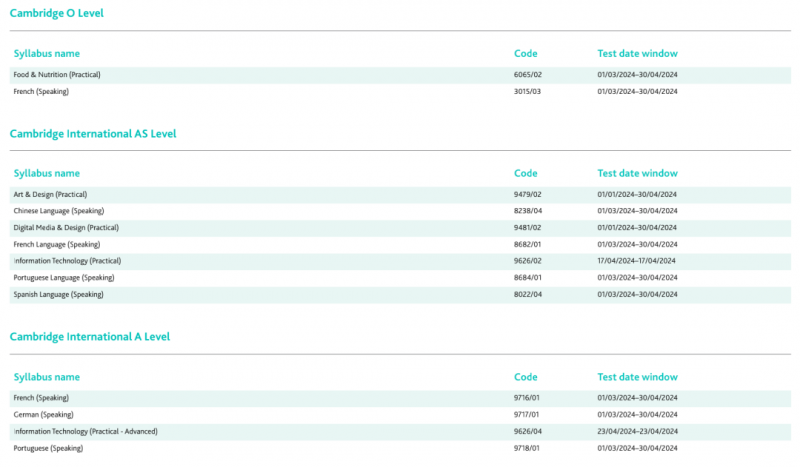Click the Art & Design (Practical) syllabus

(50, 194)
